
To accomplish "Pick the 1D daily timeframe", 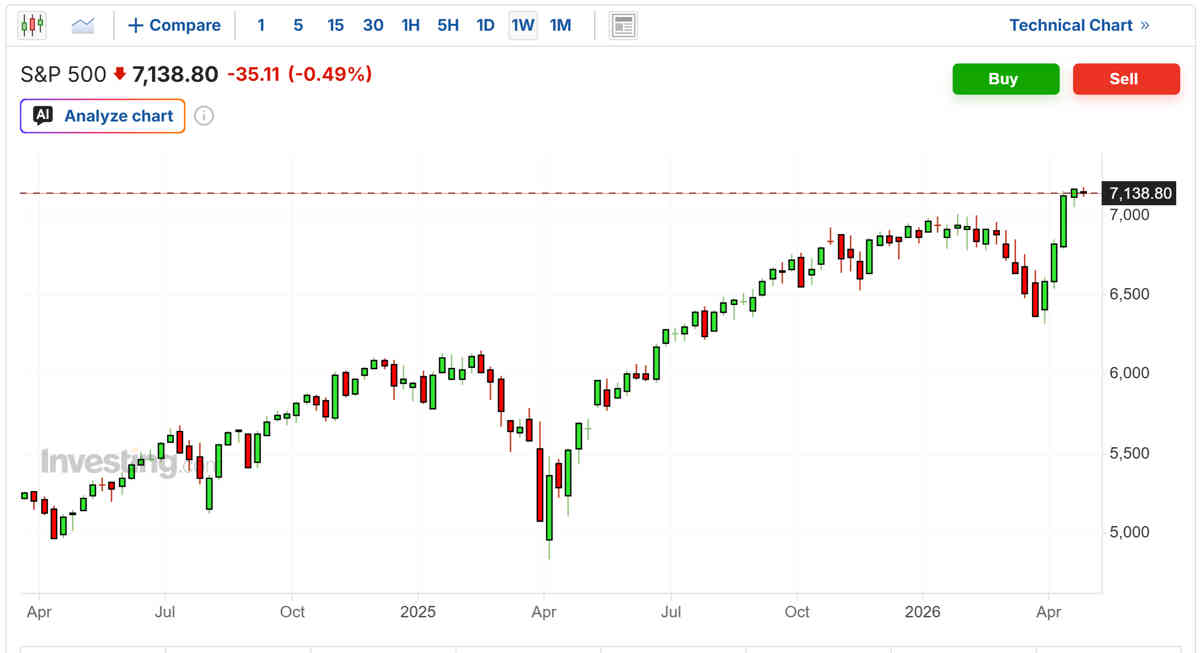I will 485,25.
